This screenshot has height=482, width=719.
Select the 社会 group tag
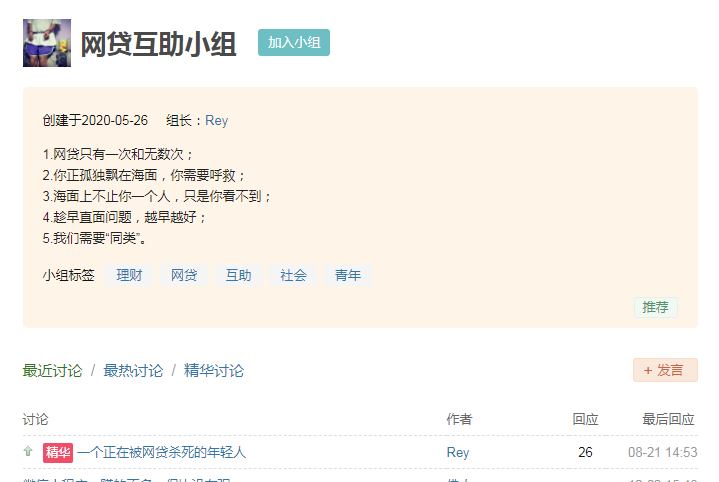pos(293,275)
